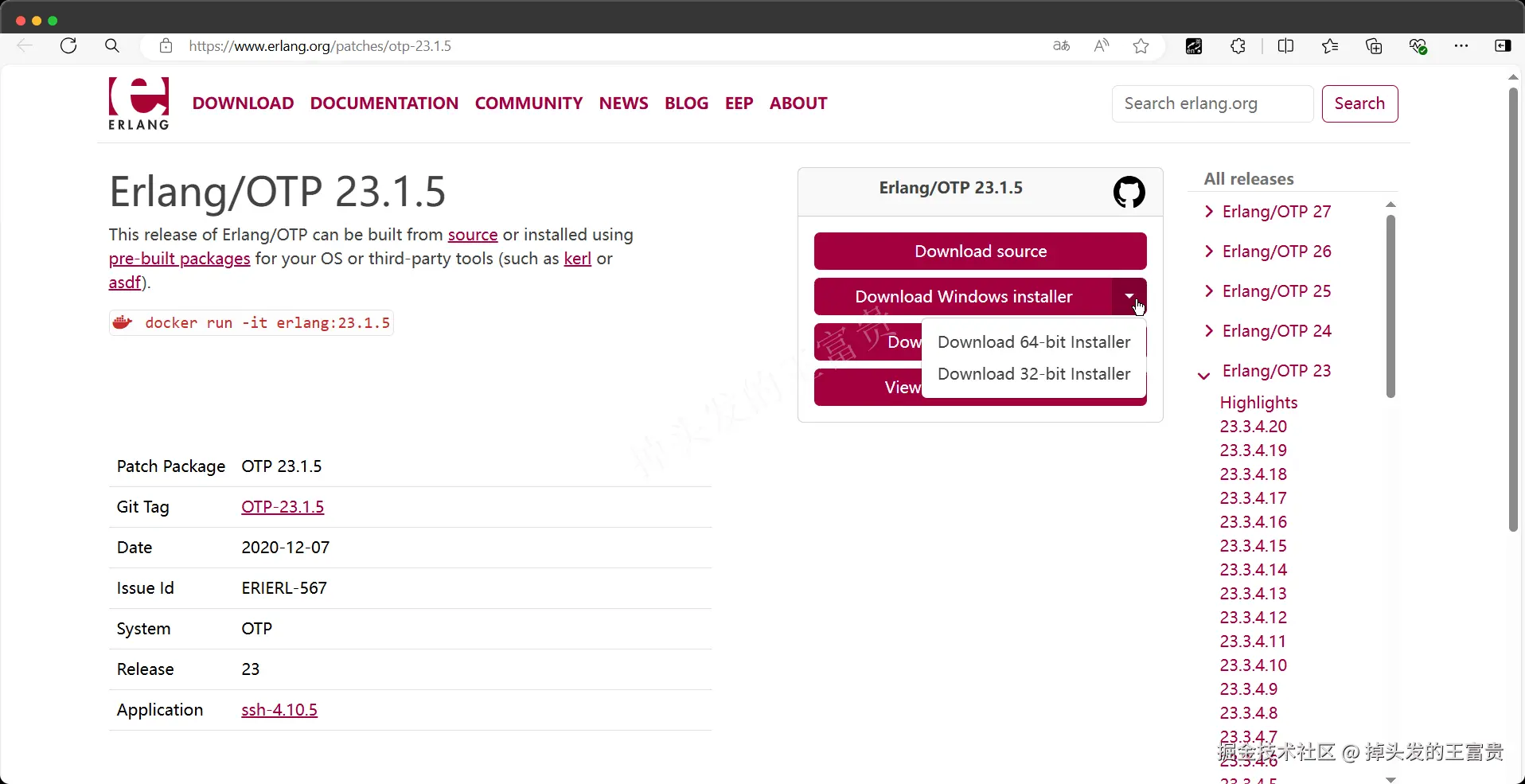The height and width of the screenshot is (784, 1525).
Task: Open release 23.3.4.13
Action: (1254, 594)
